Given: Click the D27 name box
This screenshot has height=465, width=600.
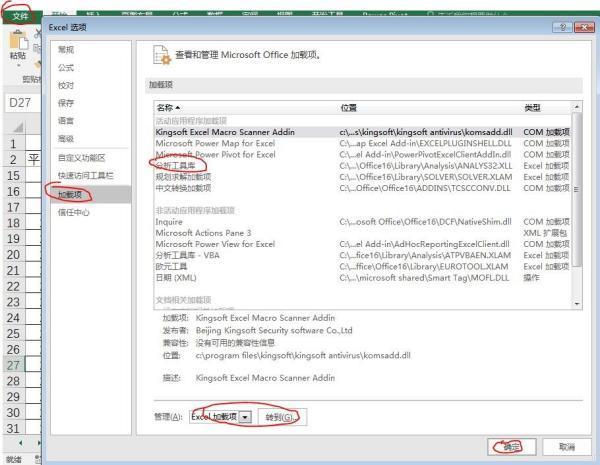Looking at the screenshot, I should [22, 103].
